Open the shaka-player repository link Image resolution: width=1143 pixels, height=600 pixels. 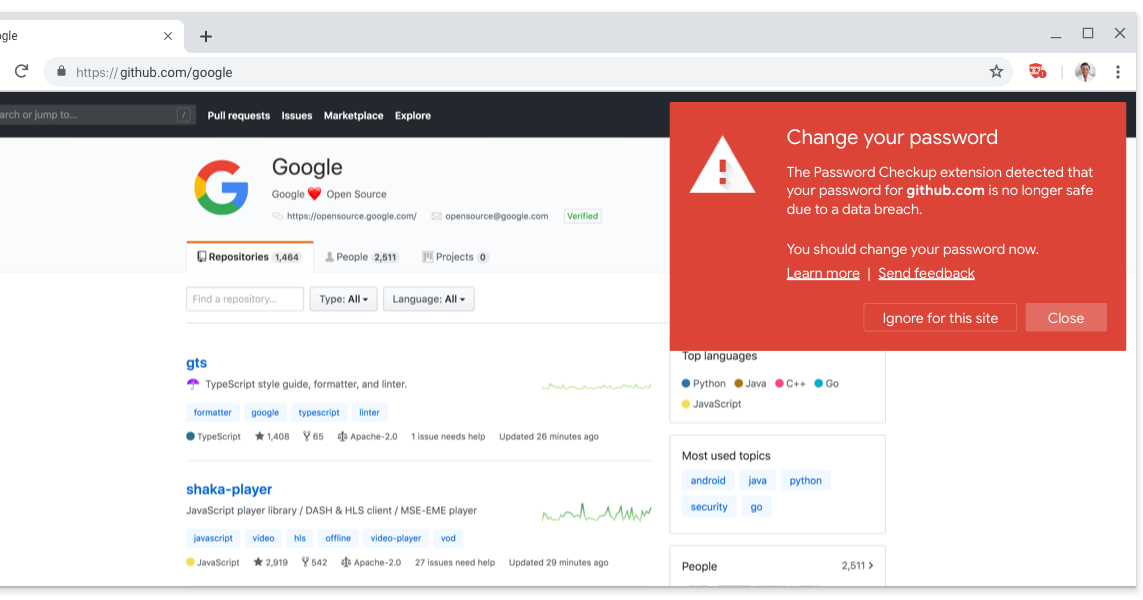point(229,489)
